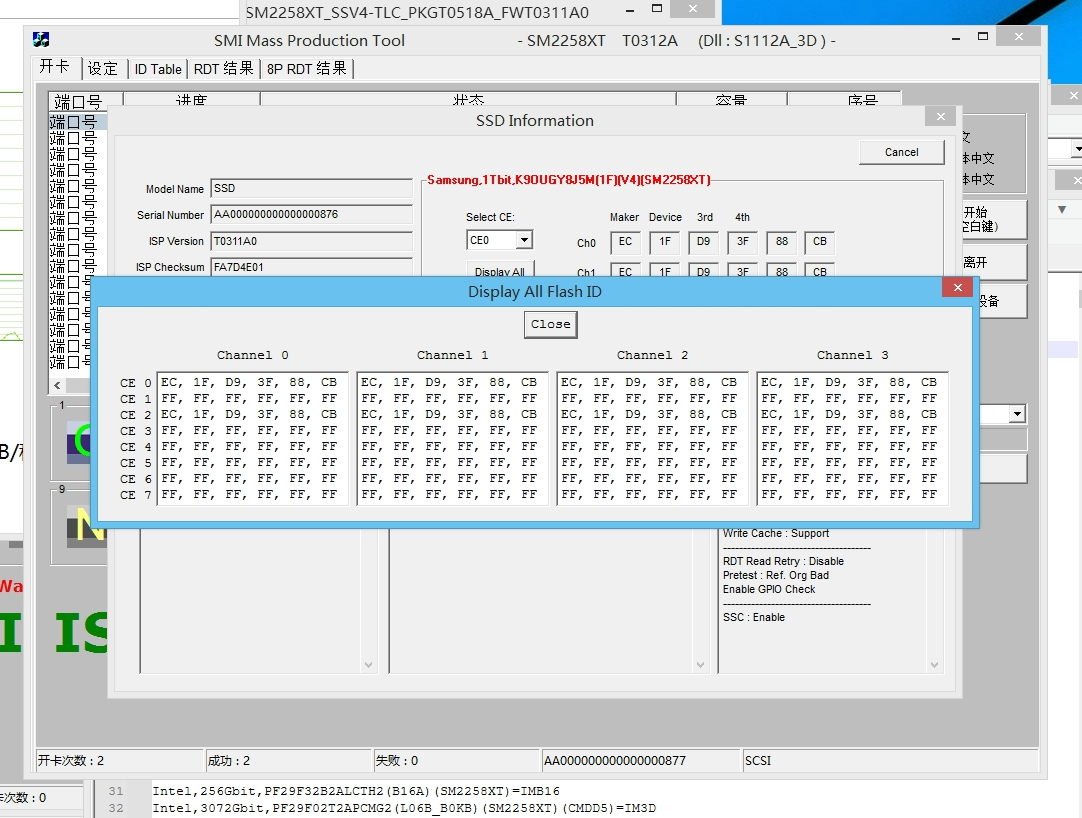Click the SMI Mass Production Tool title icon
The width and height of the screenshot is (1082, 818).
[41, 40]
